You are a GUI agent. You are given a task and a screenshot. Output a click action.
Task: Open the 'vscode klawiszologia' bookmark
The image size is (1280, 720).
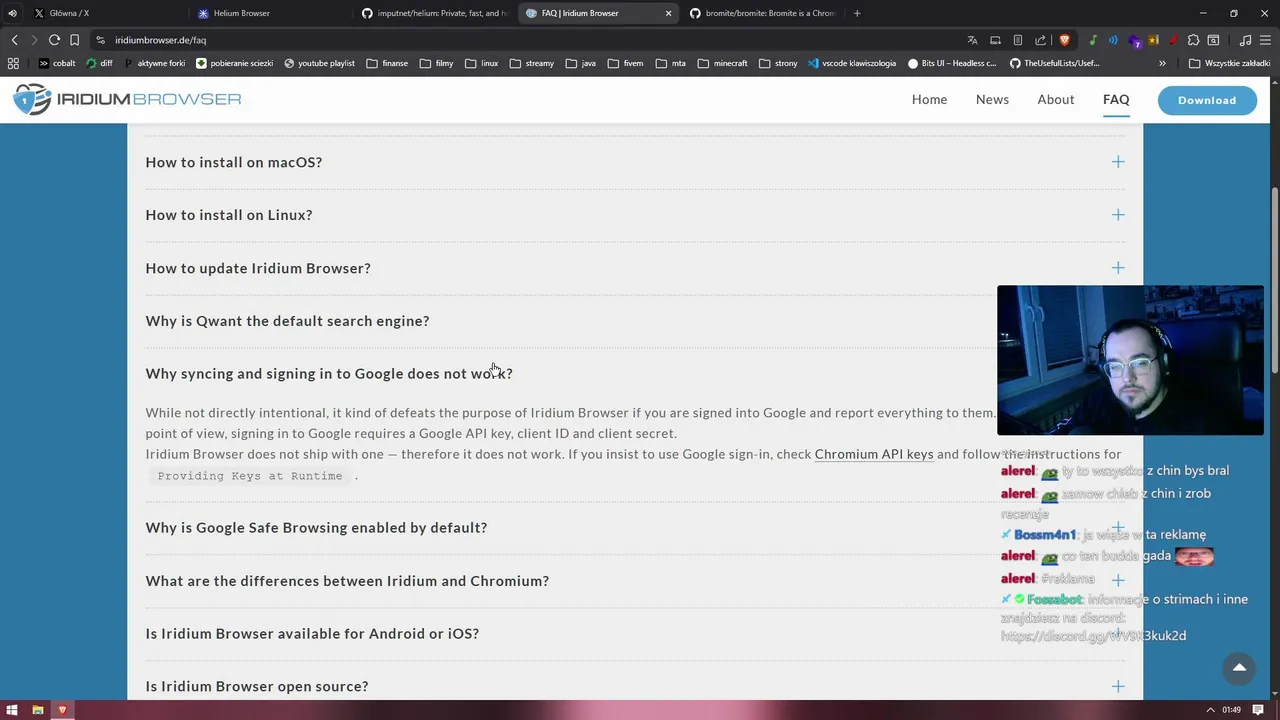pos(851,63)
